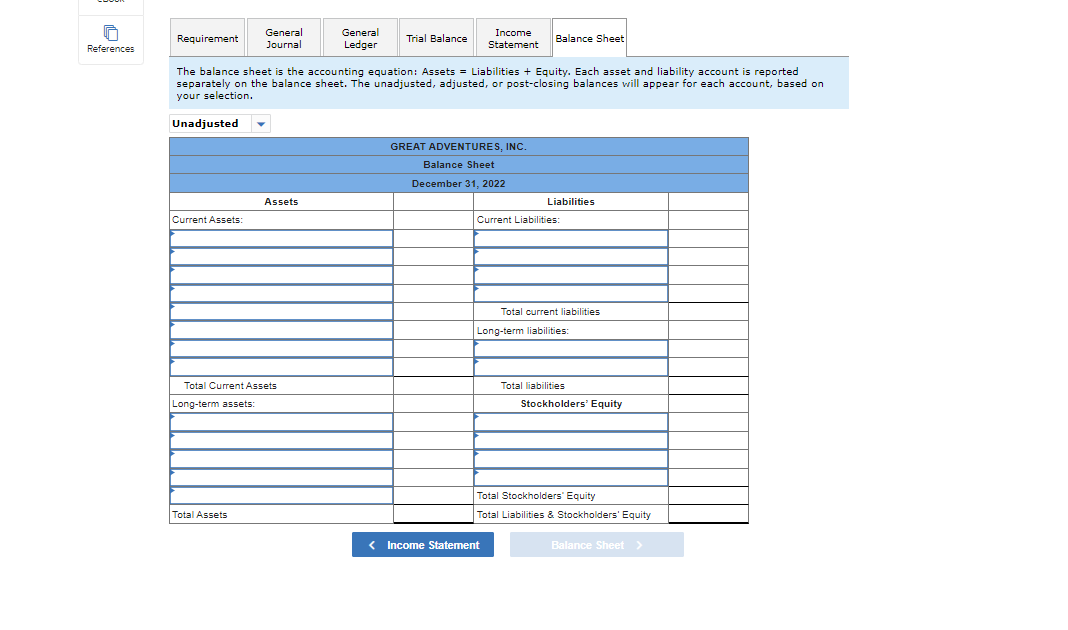Click the 'Long-term liabilities:' label

[x=522, y=330]
